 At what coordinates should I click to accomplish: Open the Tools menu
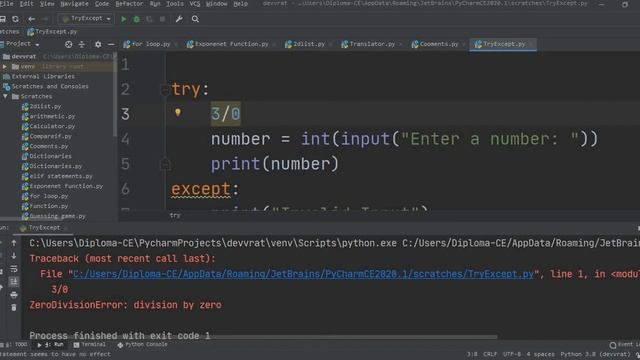(175, 4)
